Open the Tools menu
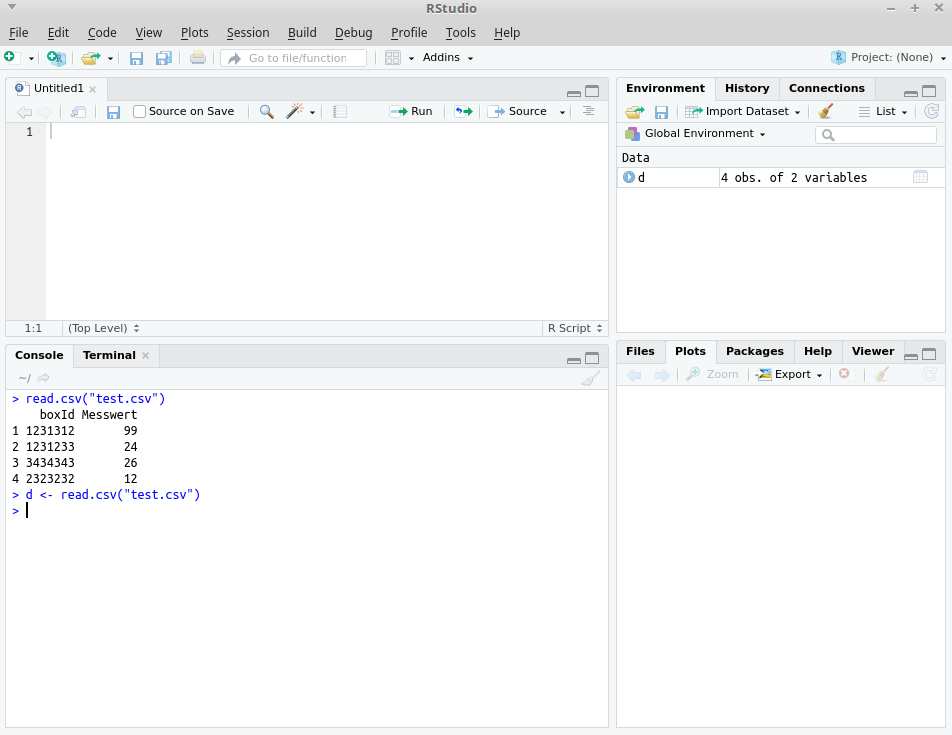This screenshot has width=952, height=735. [460, 33]
